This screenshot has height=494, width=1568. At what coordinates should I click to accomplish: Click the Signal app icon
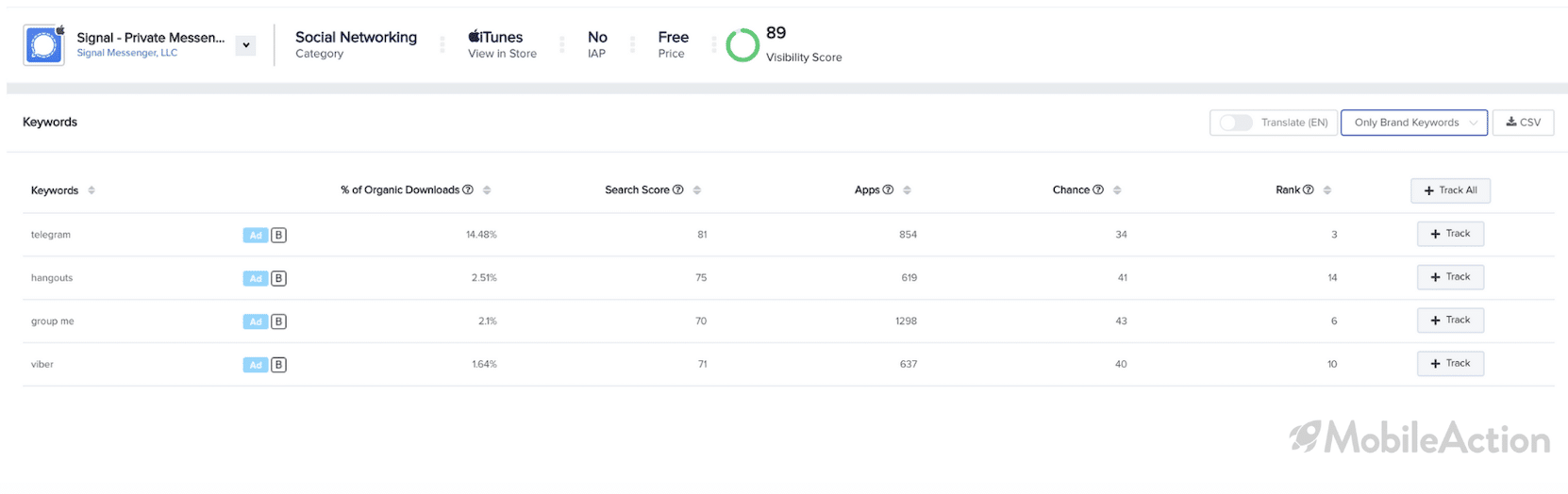pos(44,44)
